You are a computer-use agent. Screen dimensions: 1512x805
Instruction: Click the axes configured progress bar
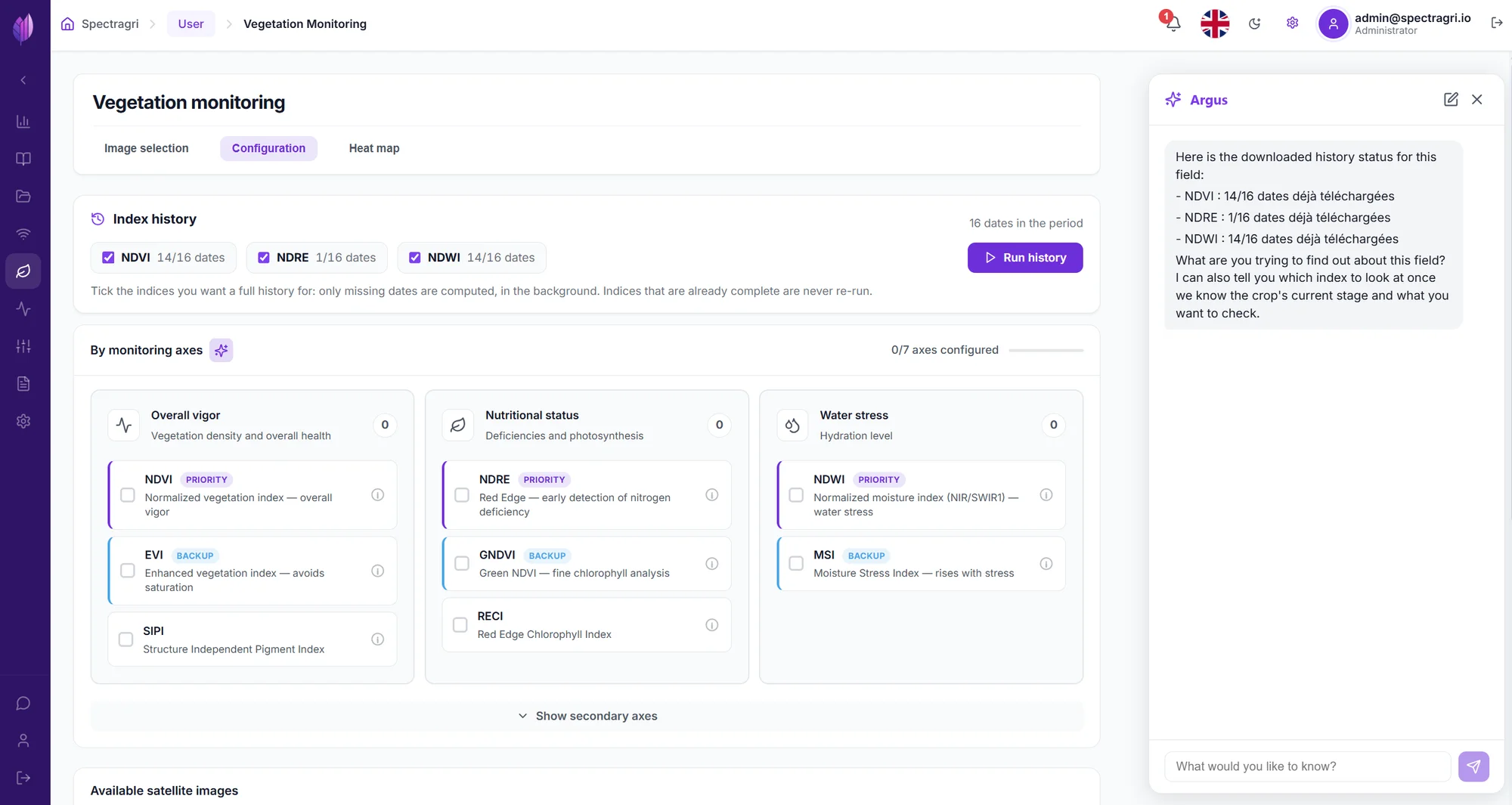1046,351
